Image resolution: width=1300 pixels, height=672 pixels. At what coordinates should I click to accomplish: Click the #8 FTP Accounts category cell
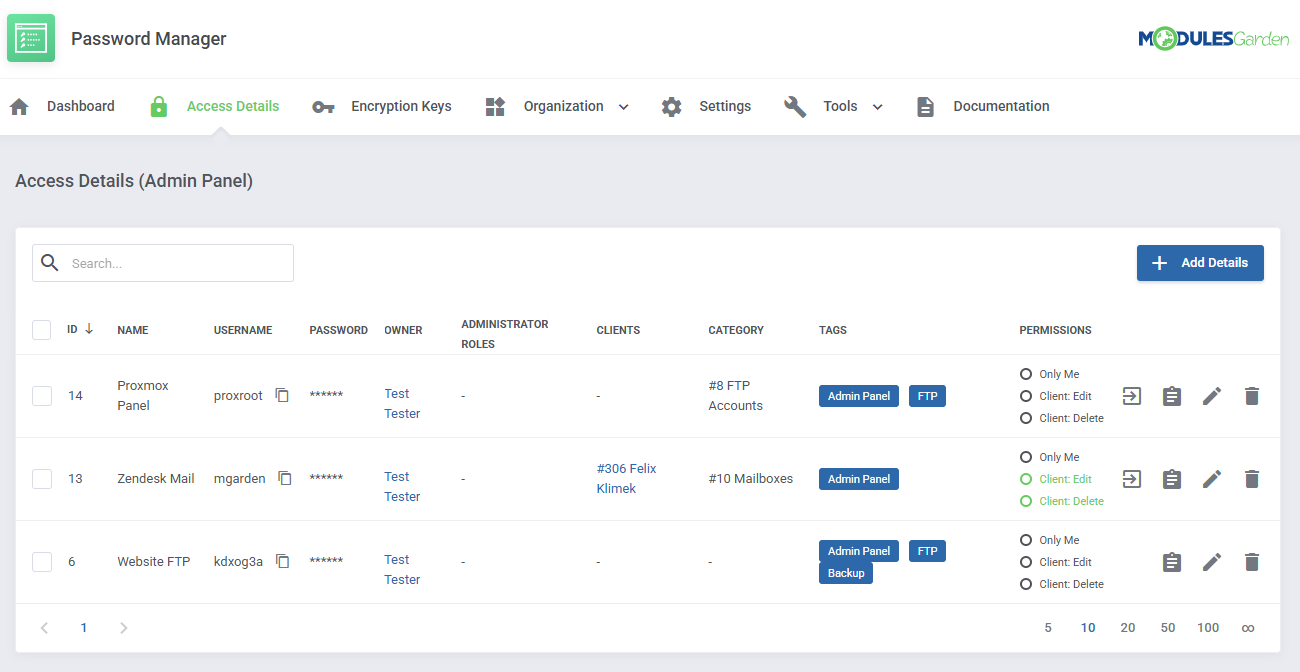[735, 396]
